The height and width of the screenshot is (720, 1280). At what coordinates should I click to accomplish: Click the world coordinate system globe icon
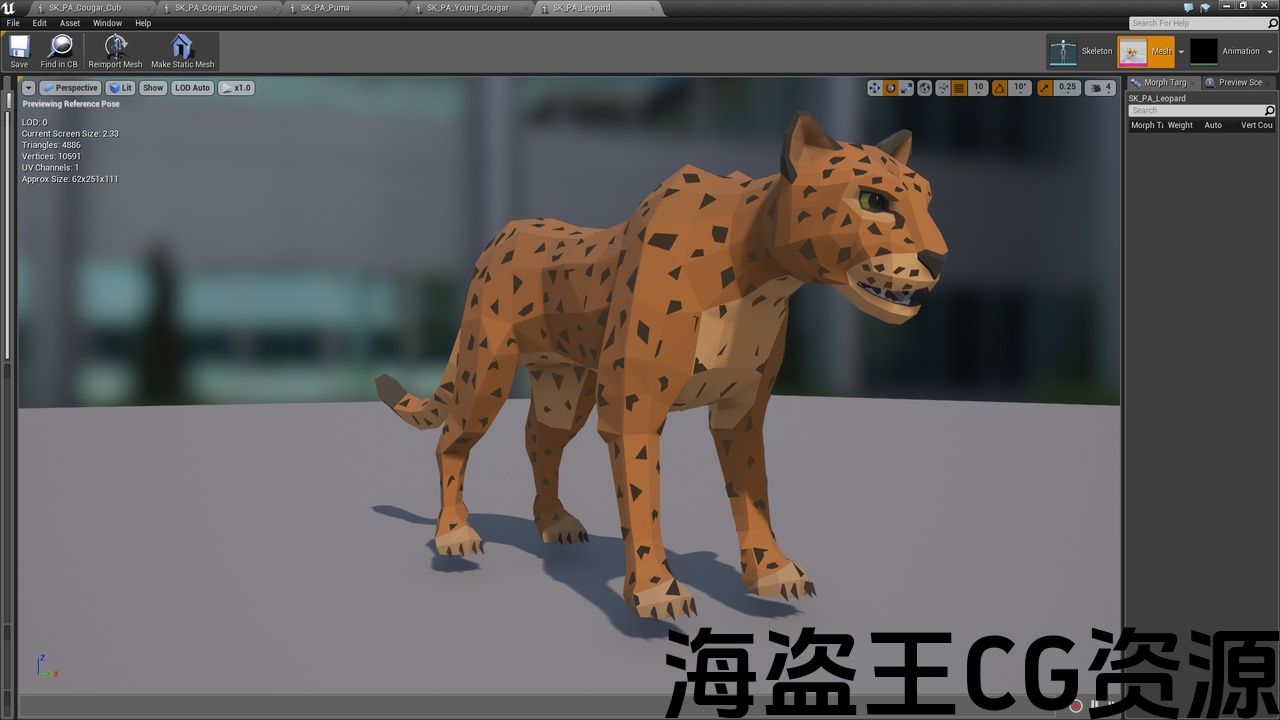(925, 88)
